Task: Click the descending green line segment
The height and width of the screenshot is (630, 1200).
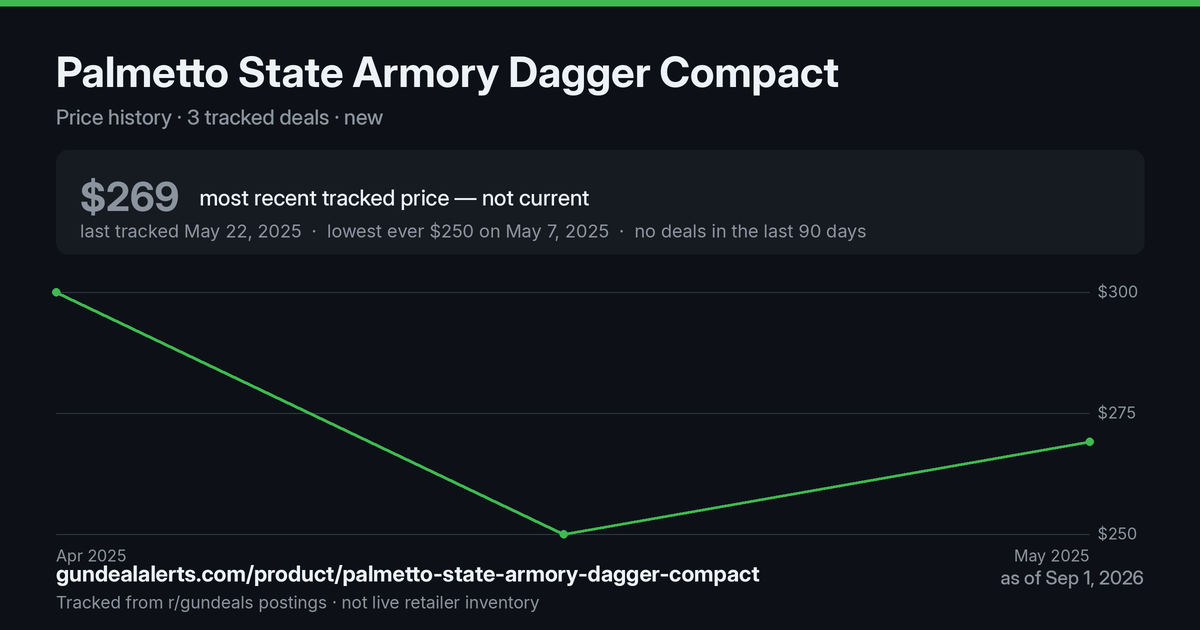Action: coord(310,413)
